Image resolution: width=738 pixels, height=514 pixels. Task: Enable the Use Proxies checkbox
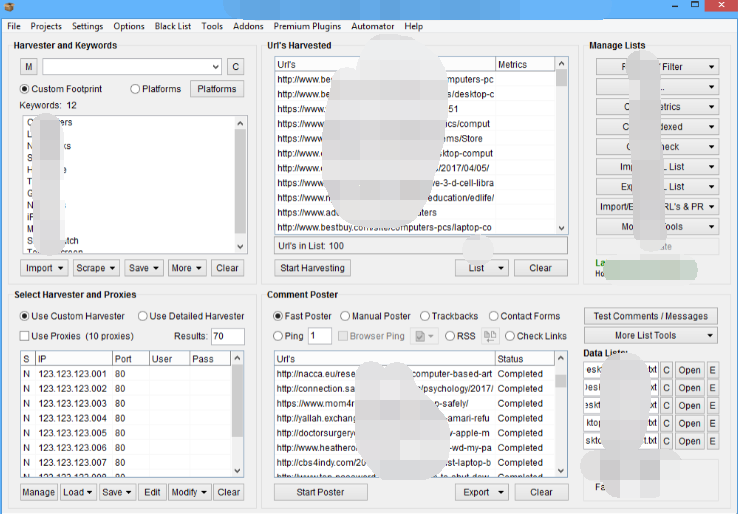25,336
